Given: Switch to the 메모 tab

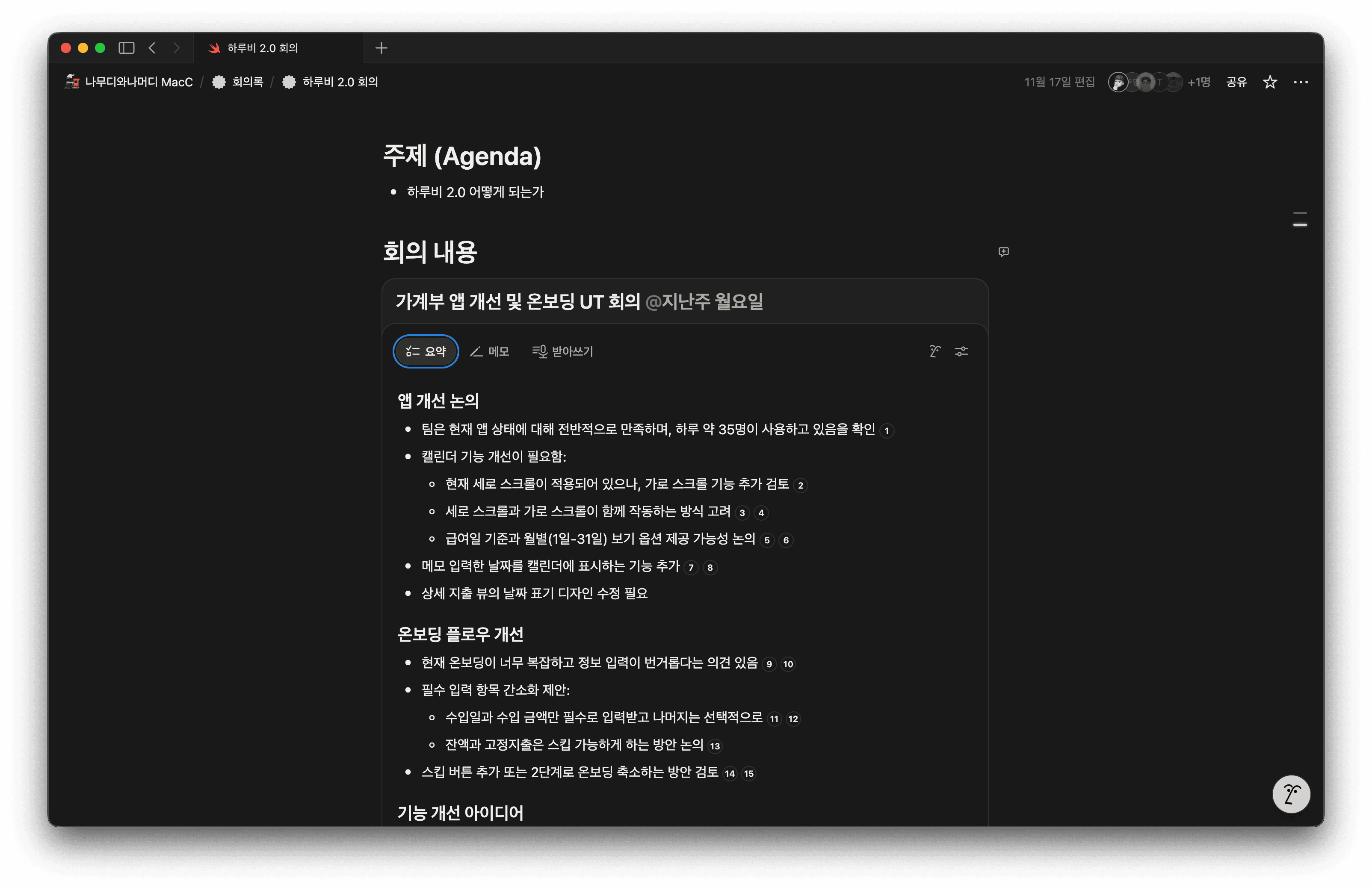Looking at the screenshot, I should point(491,351).
